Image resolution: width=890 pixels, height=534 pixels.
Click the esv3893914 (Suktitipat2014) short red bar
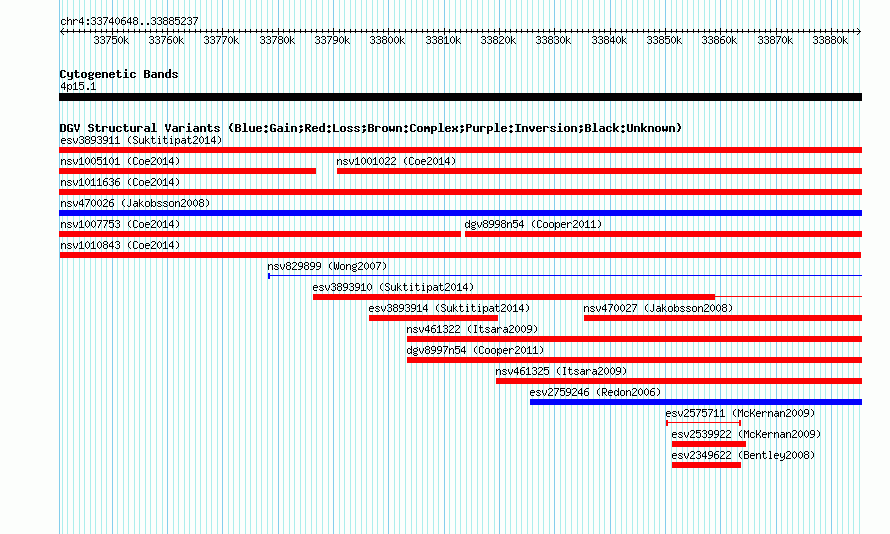[433, 318]
